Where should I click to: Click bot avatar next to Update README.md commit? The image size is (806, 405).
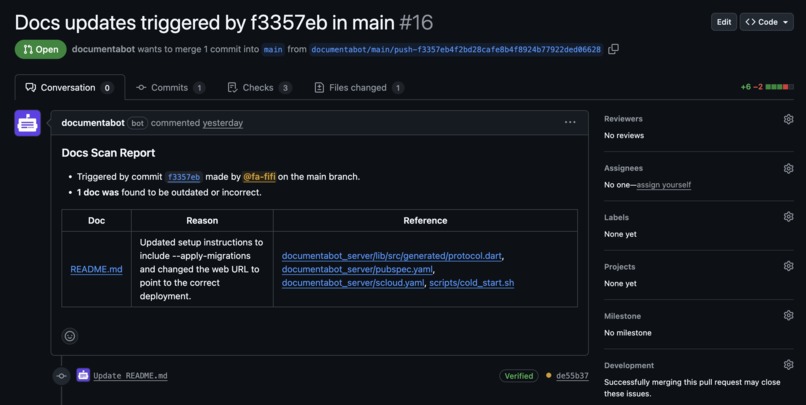83,375
